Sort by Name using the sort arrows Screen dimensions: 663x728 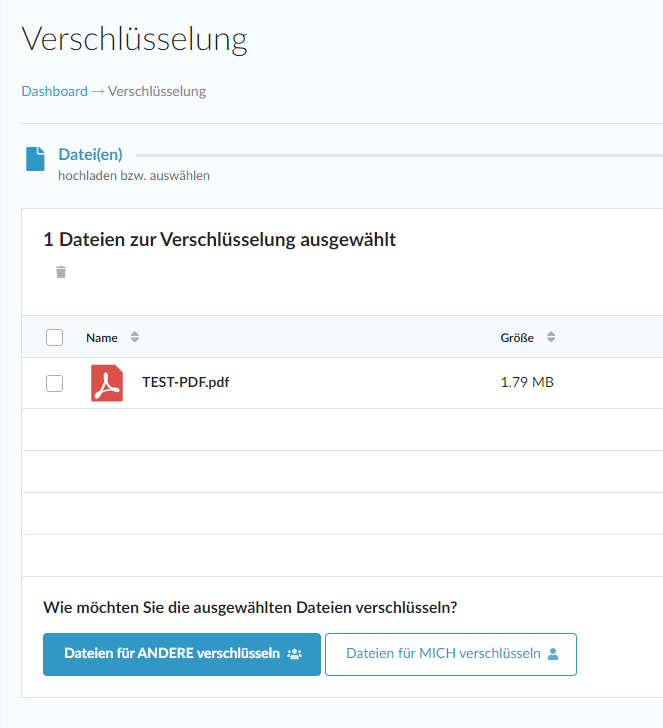(x=135, y=337)
